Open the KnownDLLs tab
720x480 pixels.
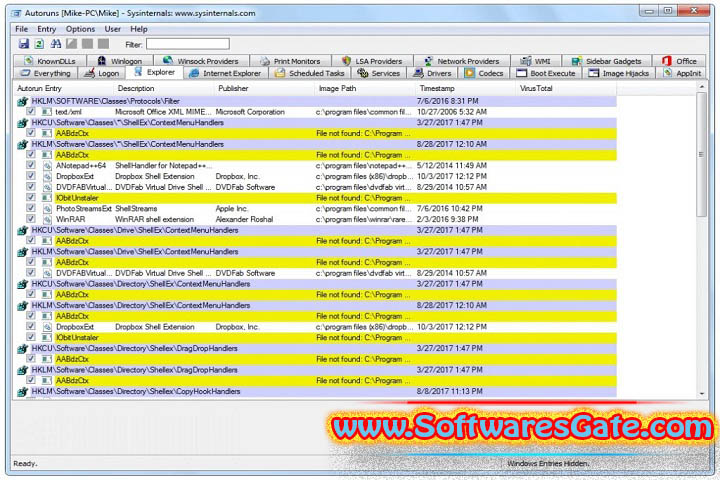50,61
